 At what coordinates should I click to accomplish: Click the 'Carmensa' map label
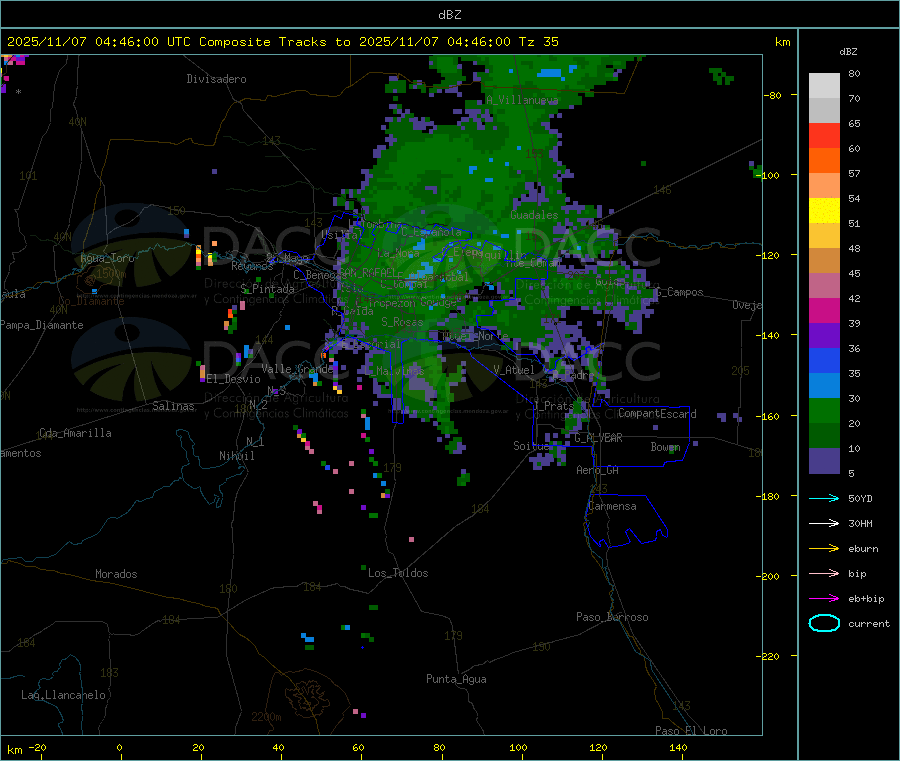pos(612,506)
